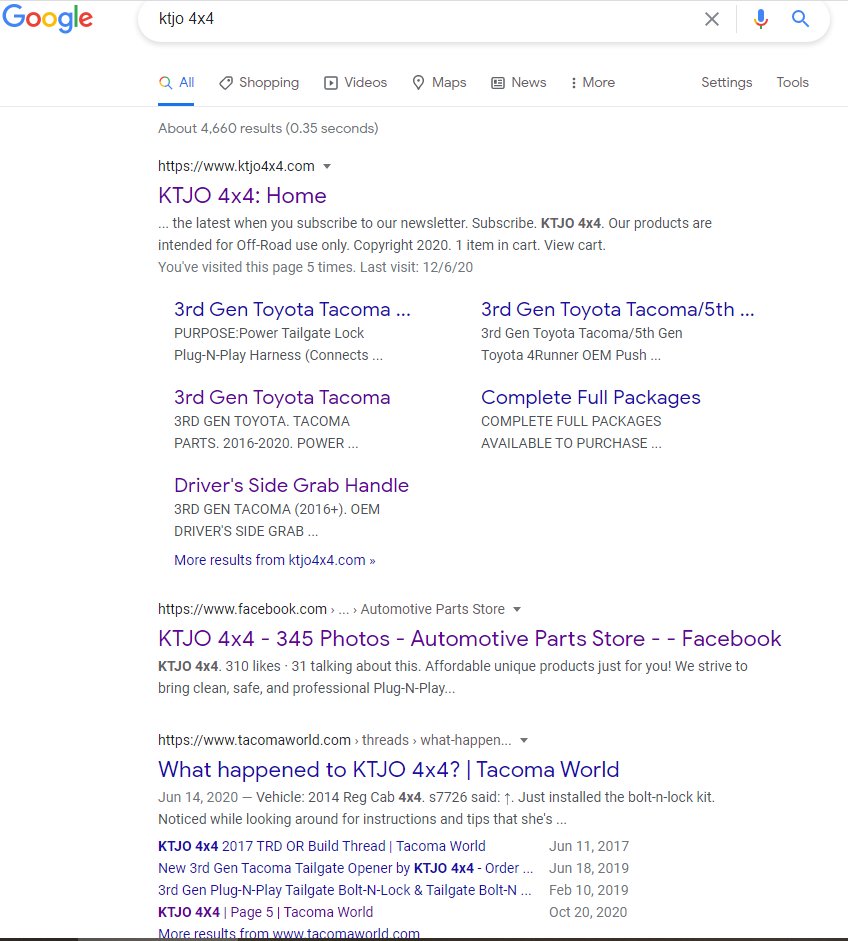
Task: Open '3rd Gen Plug-N-Play Tailgate Bolt-N-Lock' link
Action: tap(345, 890)
